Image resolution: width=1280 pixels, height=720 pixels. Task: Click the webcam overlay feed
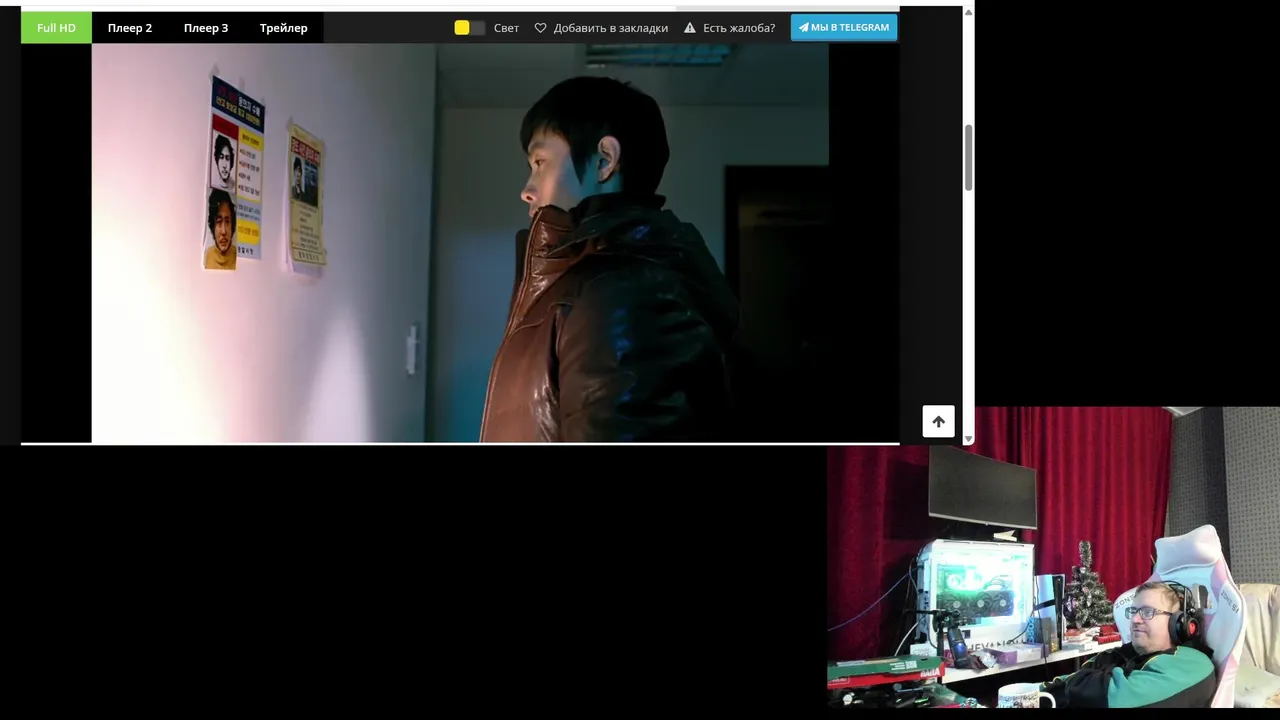(1053, 557)
